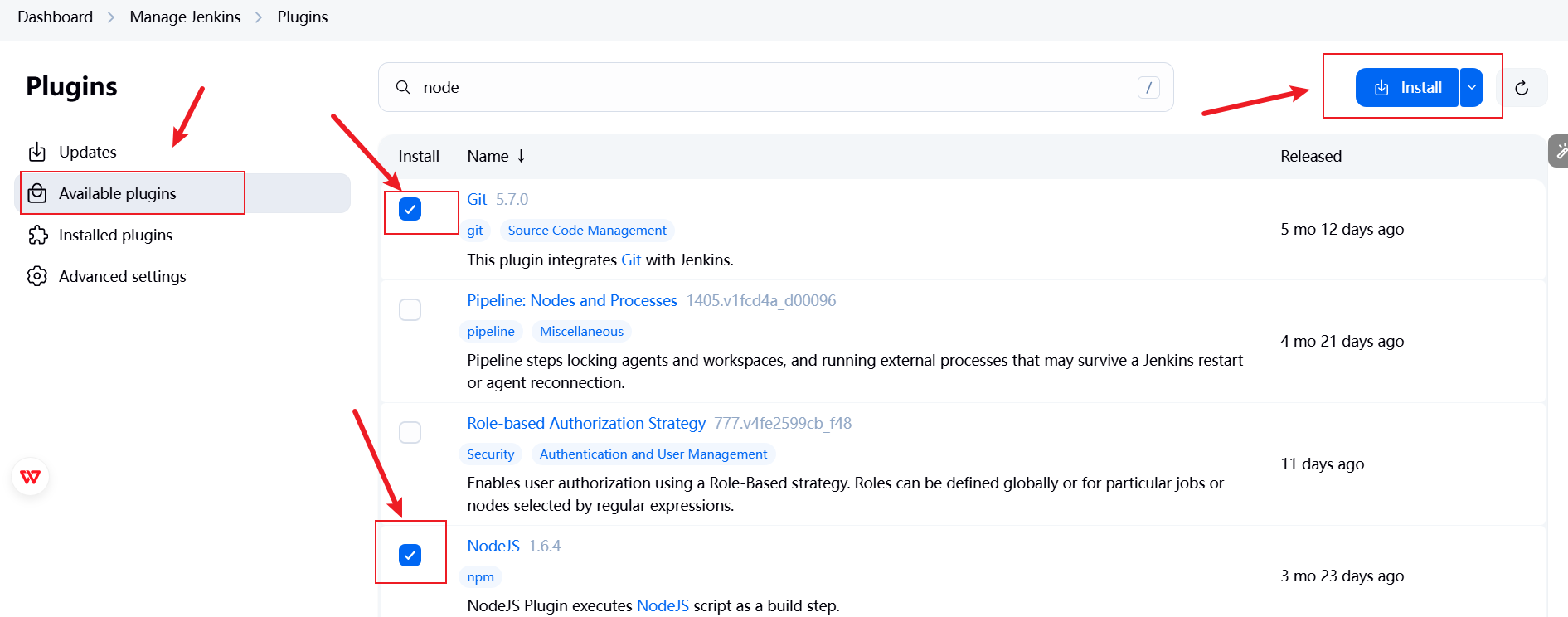Click '4 mo 21 days ago' release date
The width and height of the screenshot is (1568, 617).
[x=1342, y=341]
